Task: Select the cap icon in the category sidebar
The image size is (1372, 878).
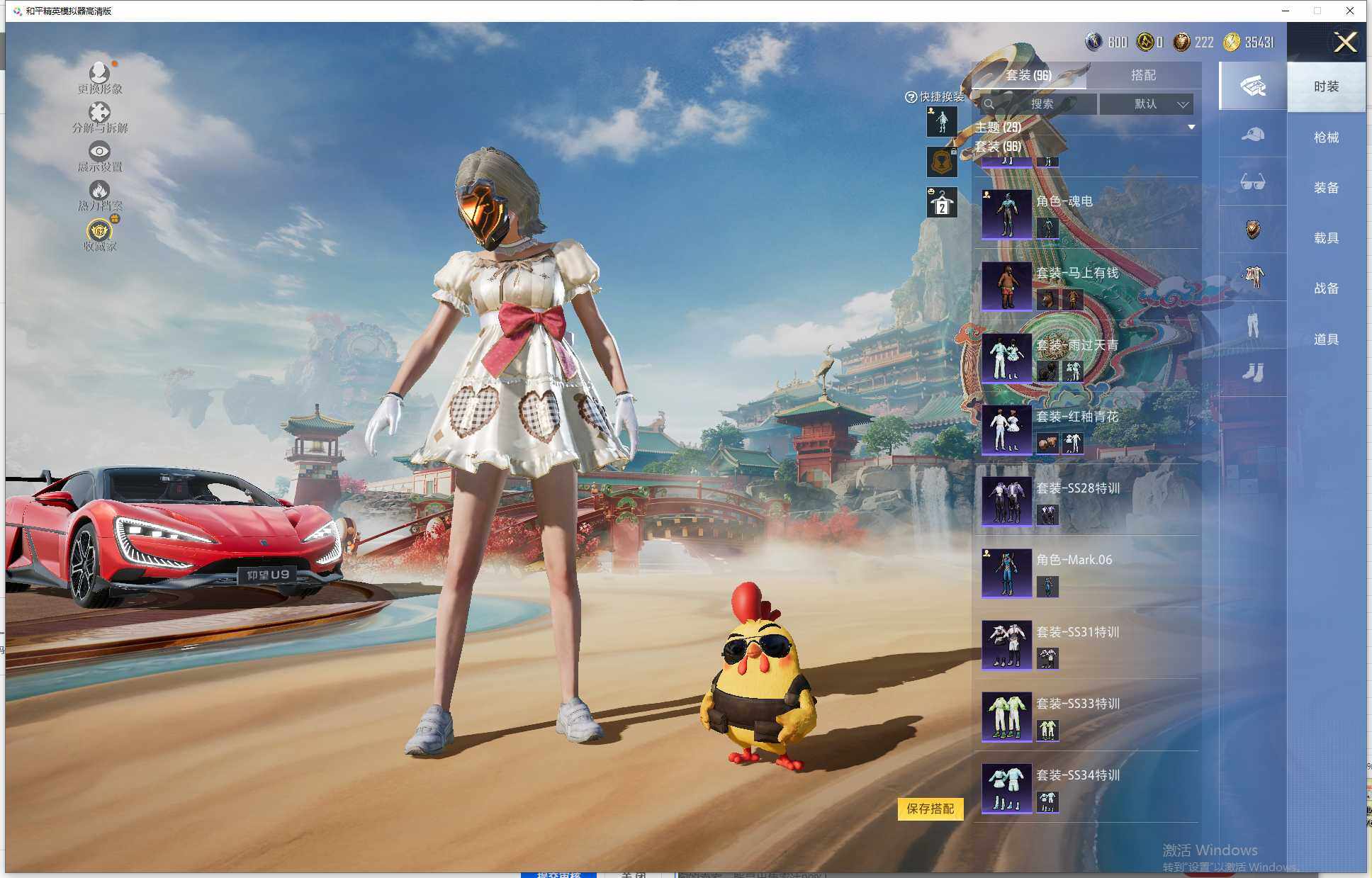Action: (1253, 135)
